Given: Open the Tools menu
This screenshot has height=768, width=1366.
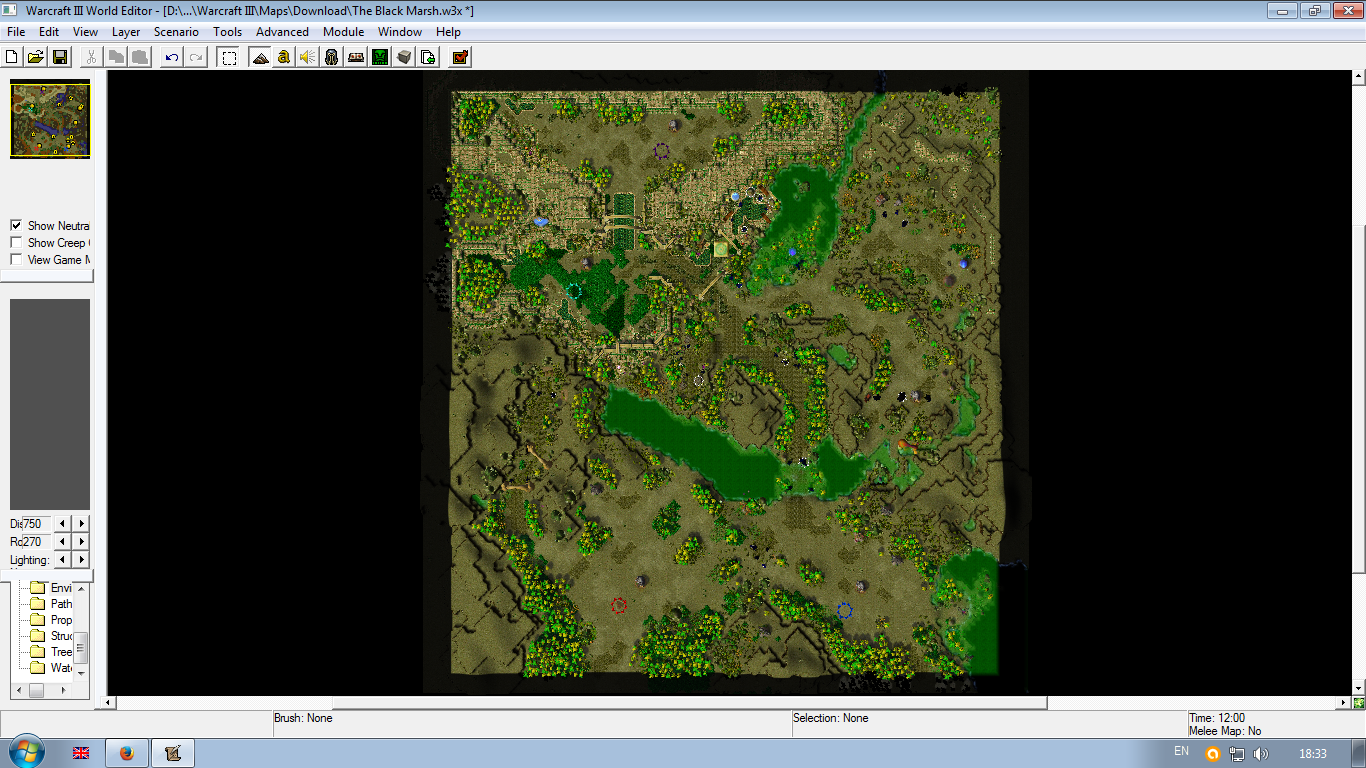Looking at the screenshot, I should [227, 32].
